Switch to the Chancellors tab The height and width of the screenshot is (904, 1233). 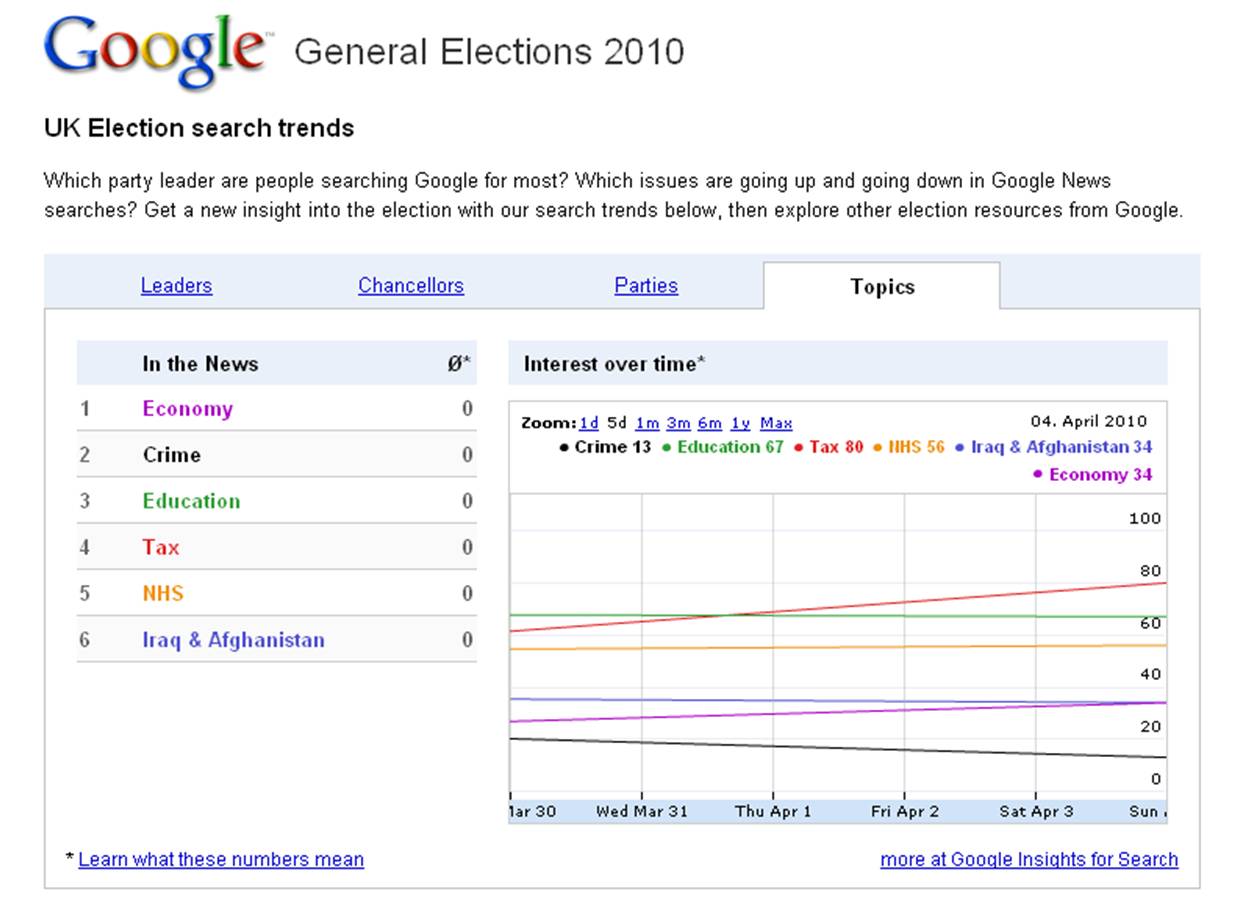coord(411,286)
